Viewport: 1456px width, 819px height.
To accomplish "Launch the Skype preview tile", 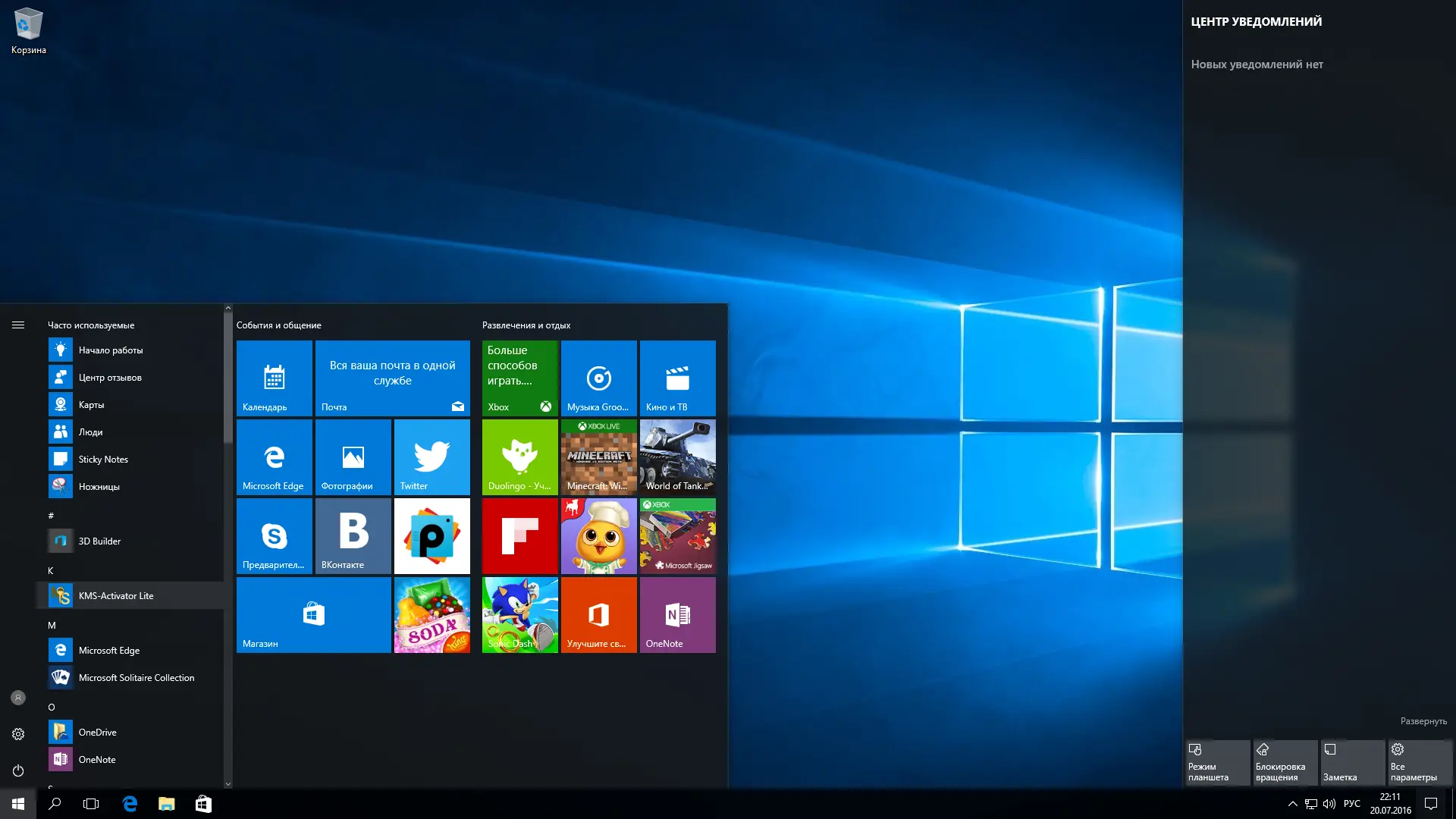I will (274, 536).
